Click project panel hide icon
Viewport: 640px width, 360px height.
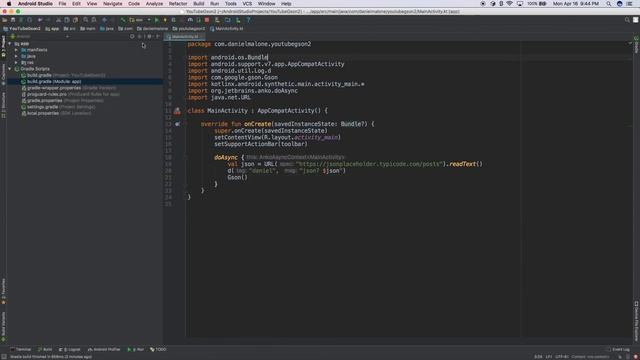[x=158, y=36]
